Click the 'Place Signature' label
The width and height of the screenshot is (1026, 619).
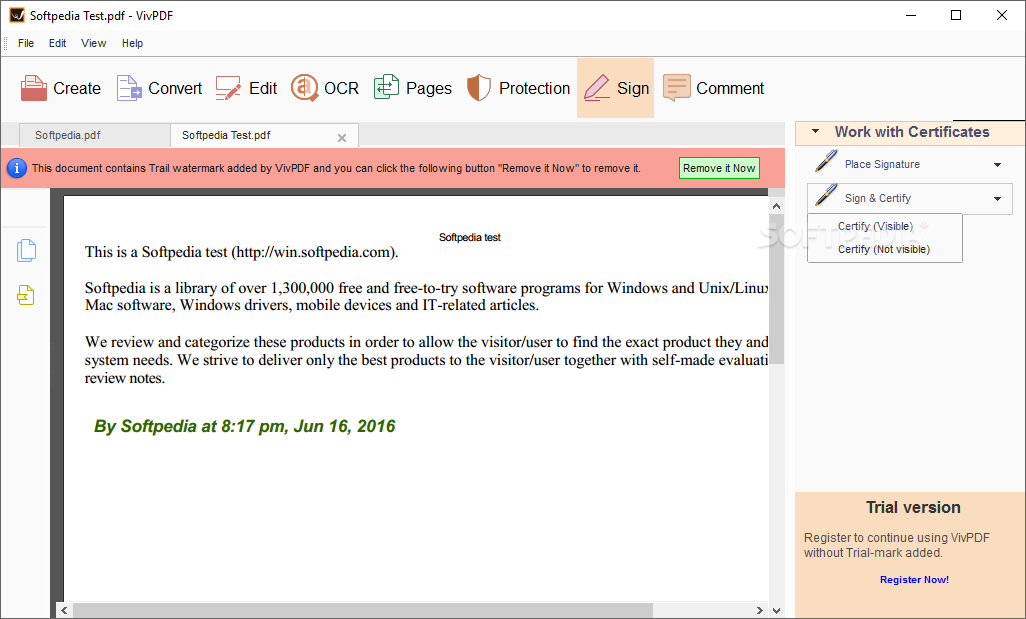[882, 164]
